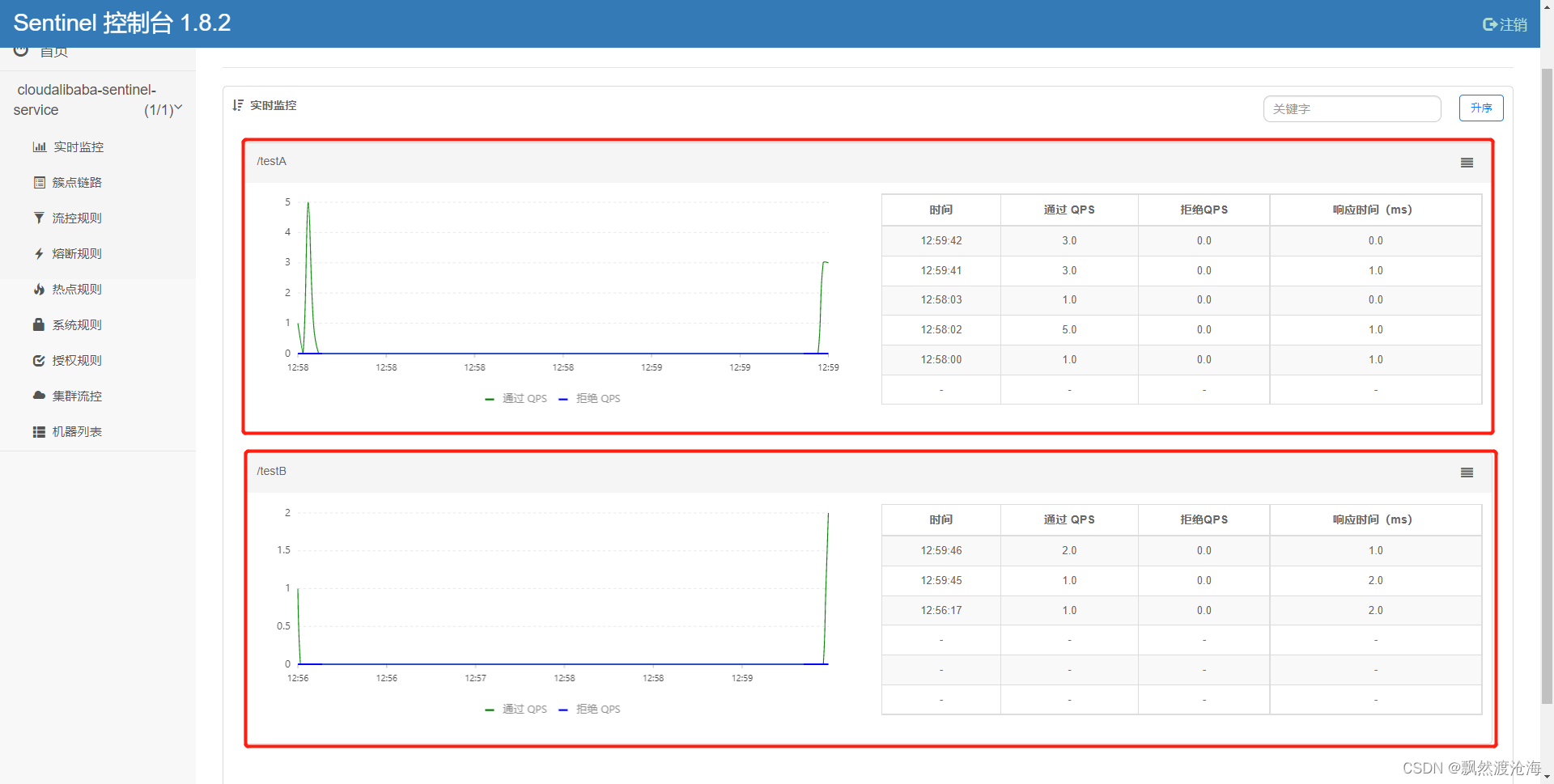Screen dimensions: 1554x784
Task: Click 12:59:42 row in /testA table
Action: [1182, 241]
